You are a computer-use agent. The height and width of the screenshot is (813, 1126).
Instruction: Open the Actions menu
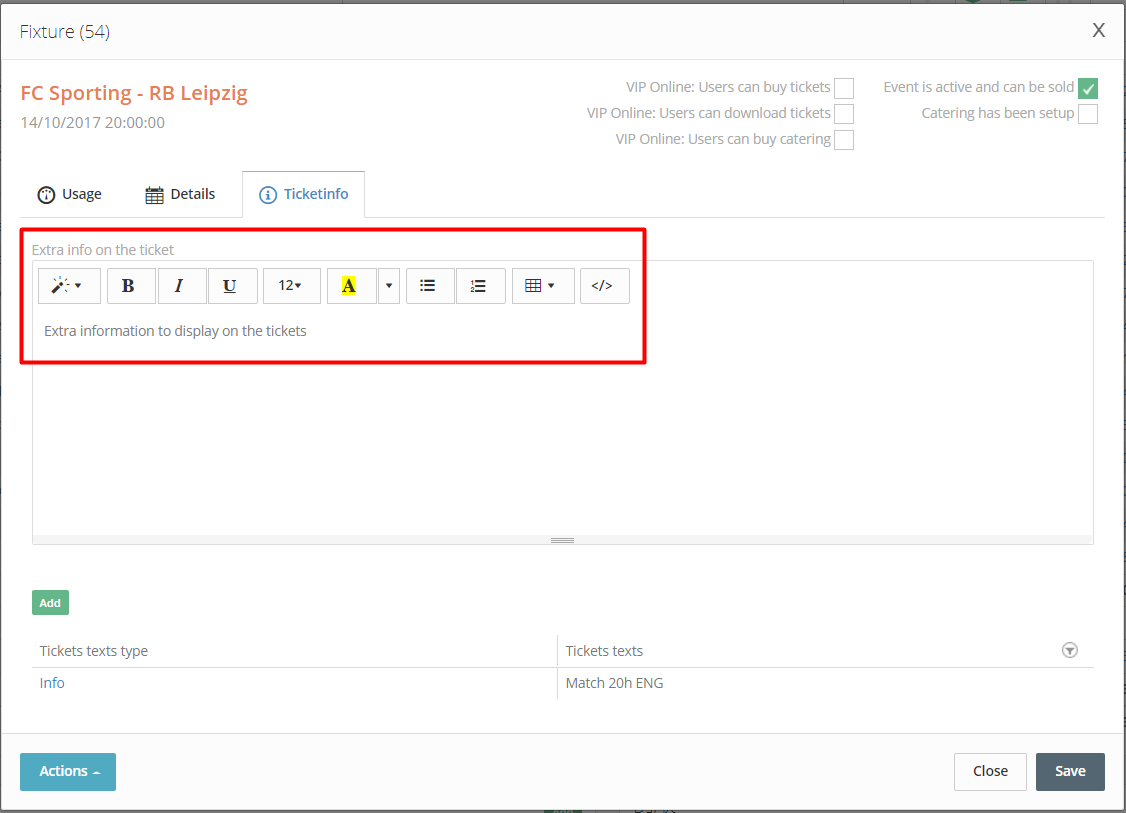68,772
